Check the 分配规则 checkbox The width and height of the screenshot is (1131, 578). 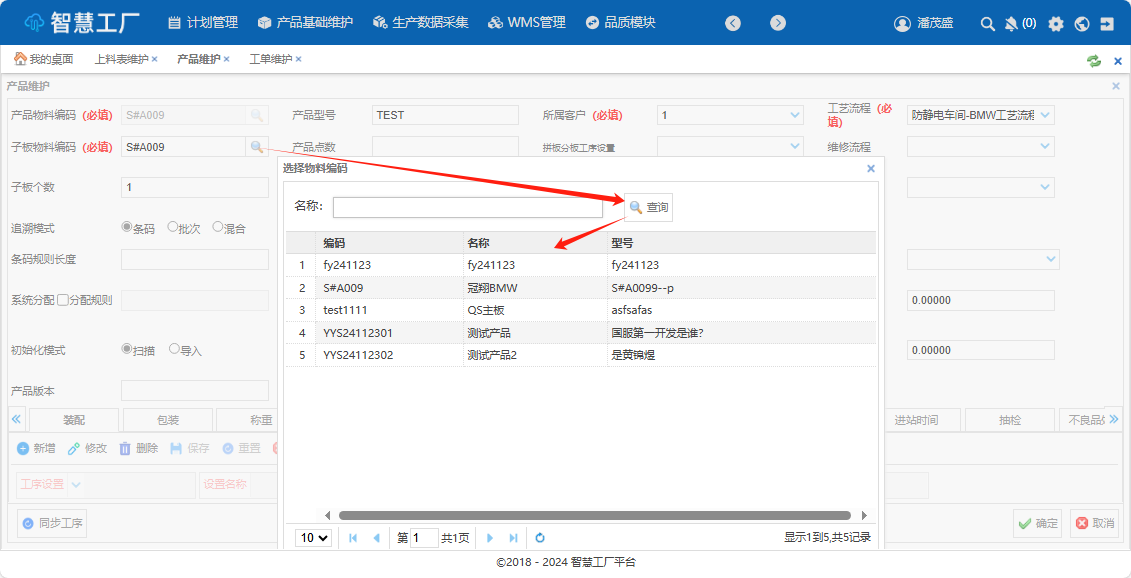pos(63,300)
